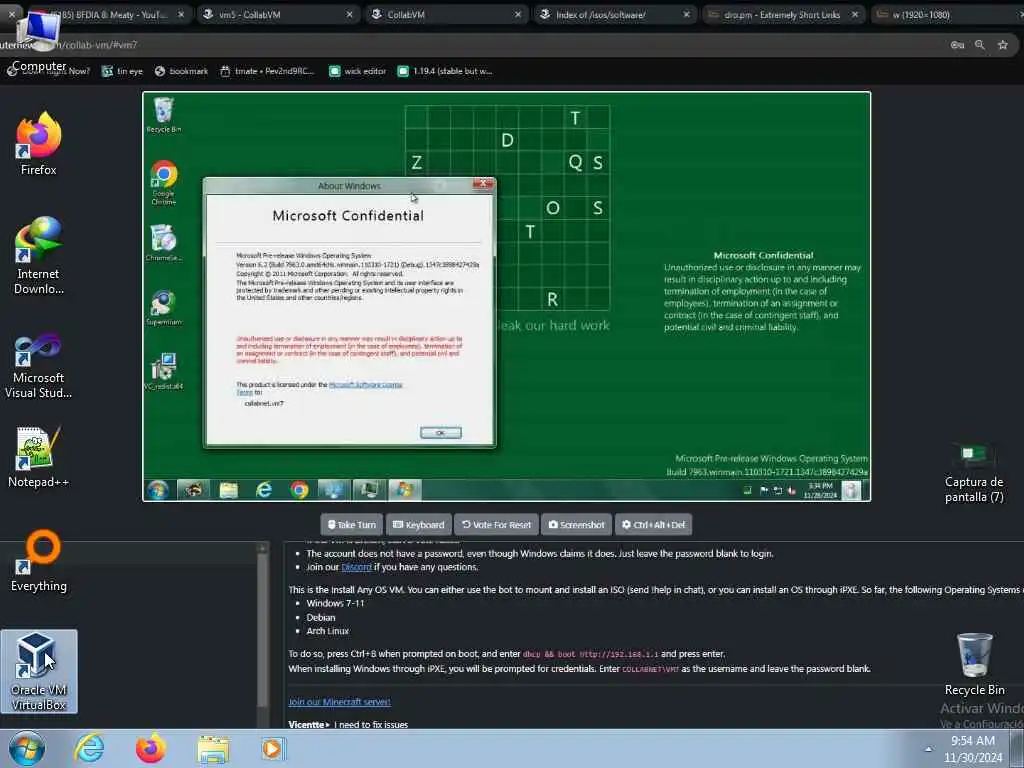Open the bookmark named bookmark
The width and height of the screenshot is (1024, 768).
[182, 71]
